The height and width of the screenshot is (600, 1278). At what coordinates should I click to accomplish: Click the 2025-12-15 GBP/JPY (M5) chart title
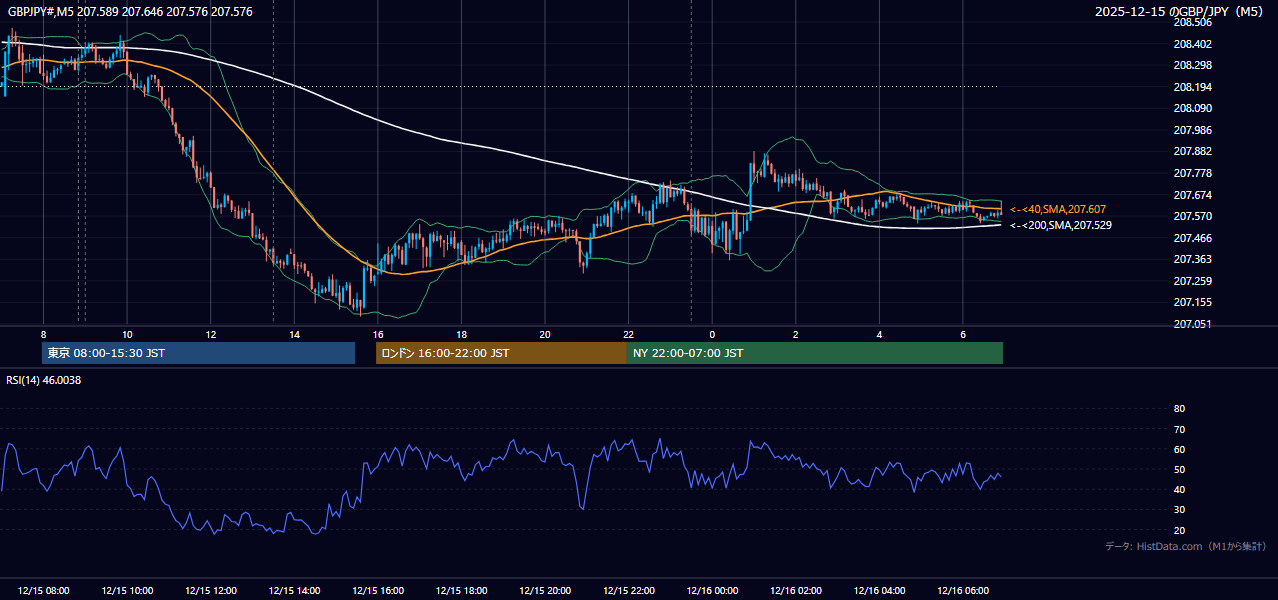pyautogui.click(x=1180, y=11)
